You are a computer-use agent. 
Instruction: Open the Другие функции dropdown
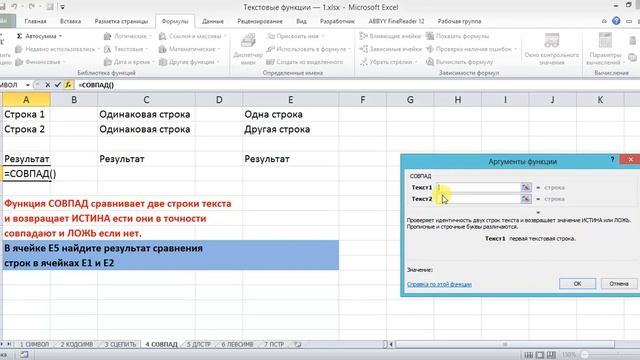pyautogui.click(x=189, y=62)
